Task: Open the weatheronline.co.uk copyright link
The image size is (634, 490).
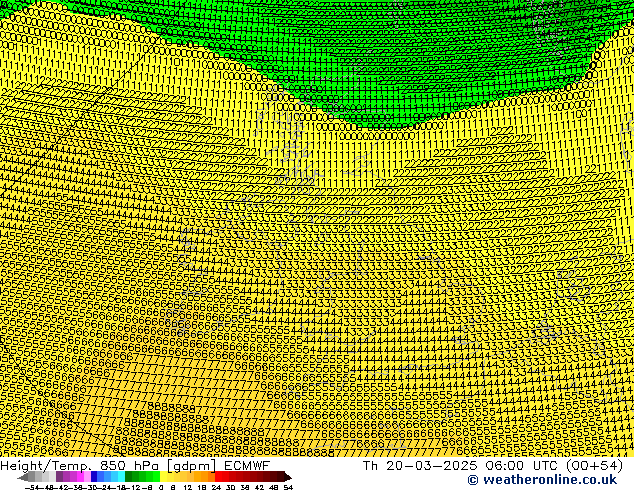Action: pyautogui.click(x=542, y=480)
